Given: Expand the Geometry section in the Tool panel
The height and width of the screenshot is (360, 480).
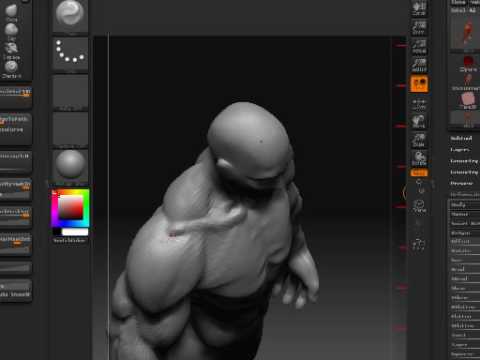Looking at the screenshot, I should (x=464, y=161).
